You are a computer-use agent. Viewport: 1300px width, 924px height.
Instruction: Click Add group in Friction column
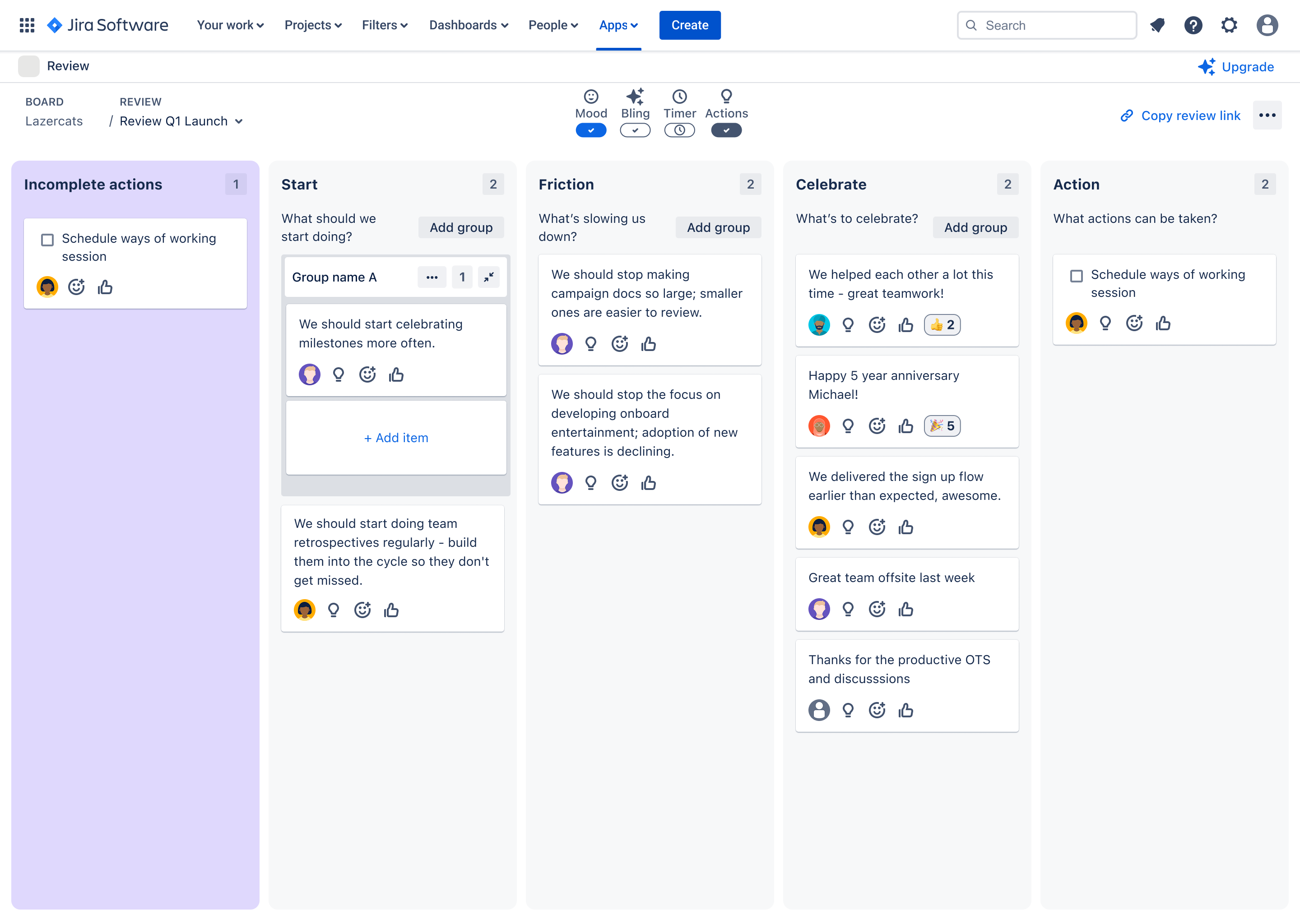(x=718, y=227)
